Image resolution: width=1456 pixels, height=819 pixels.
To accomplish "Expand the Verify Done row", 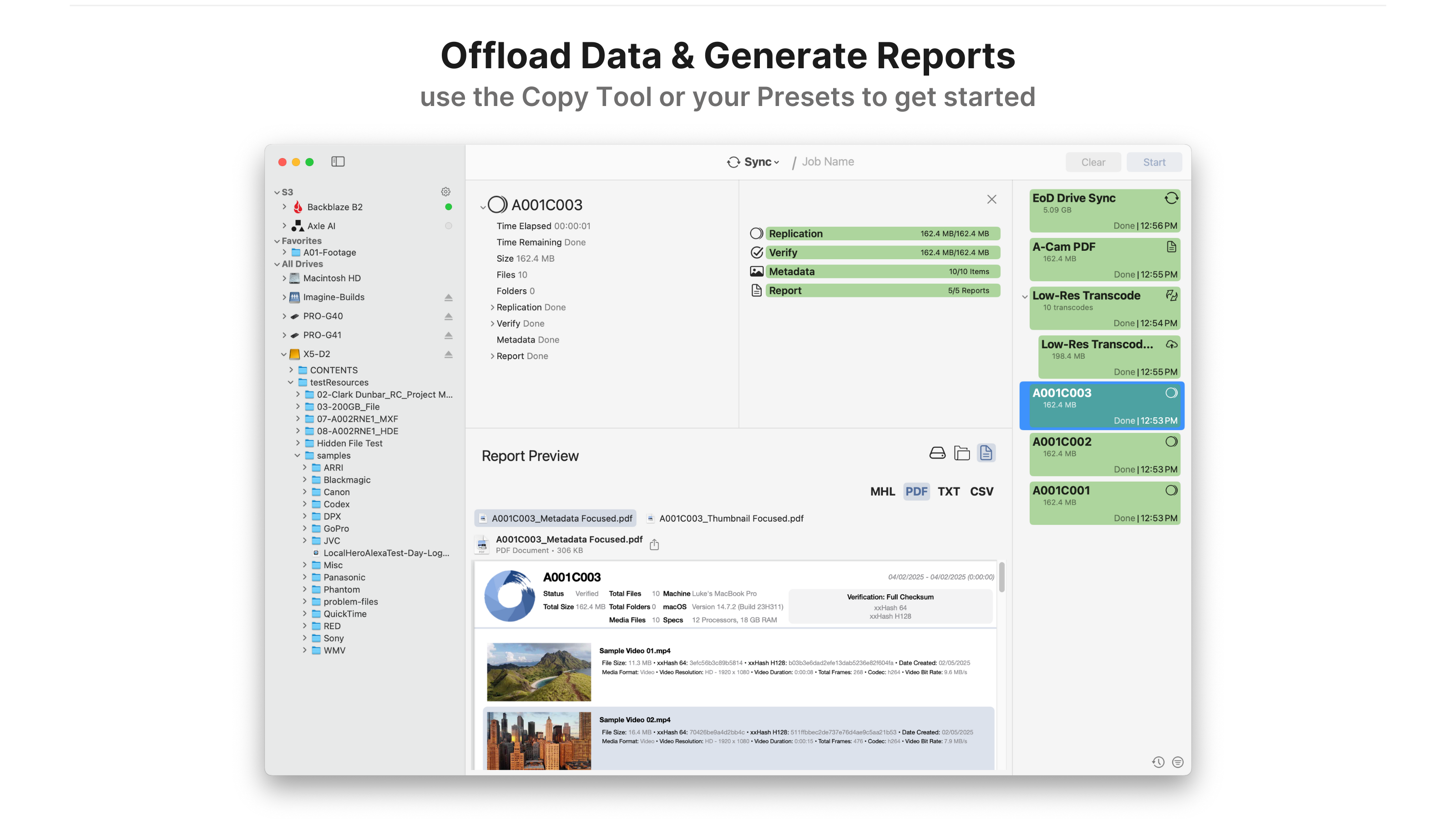I will point(492,324).
